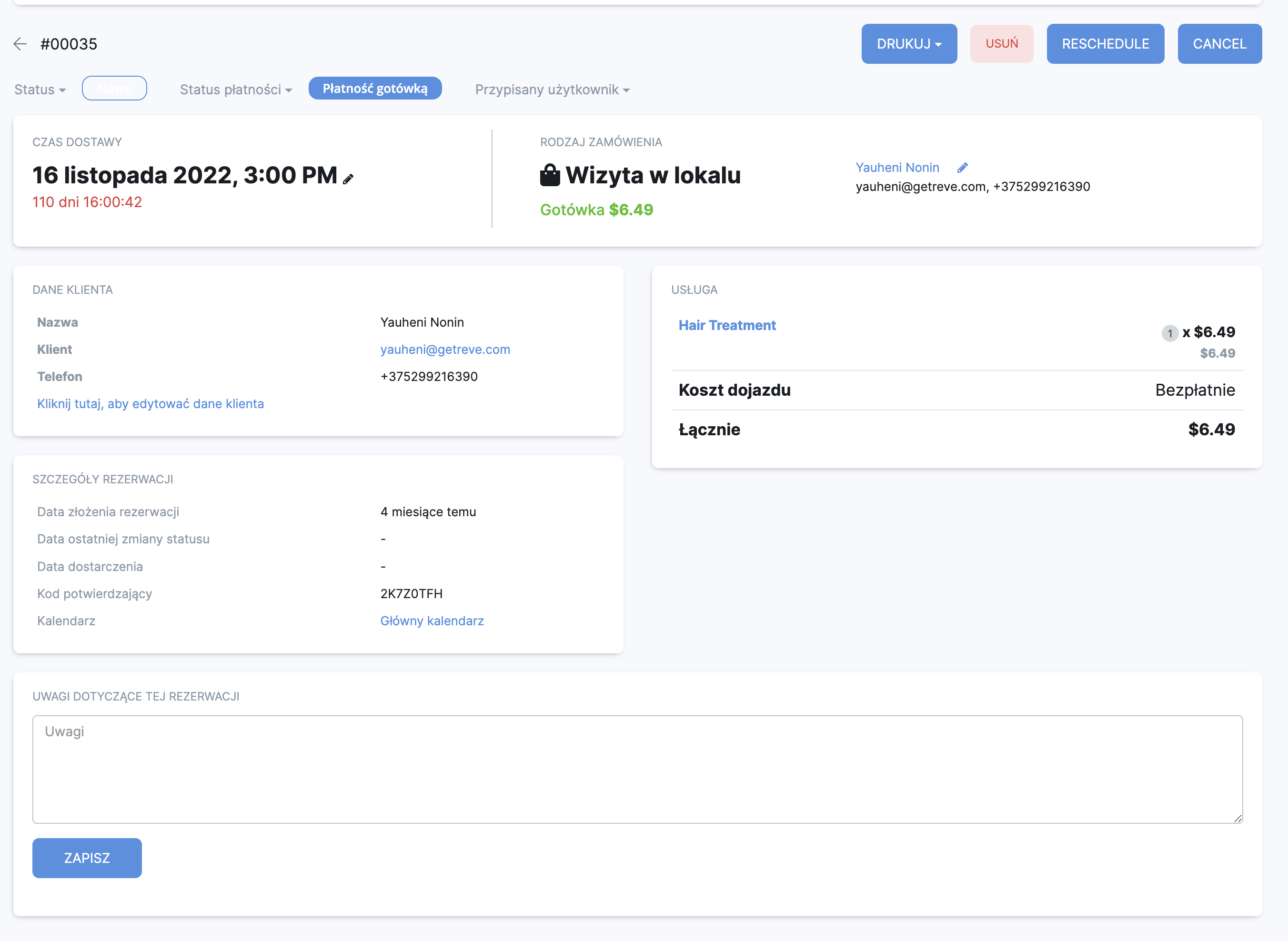Click quantity badge next to Hair Treatment price
The image size is (1288, 941).
click(1169, 333)
